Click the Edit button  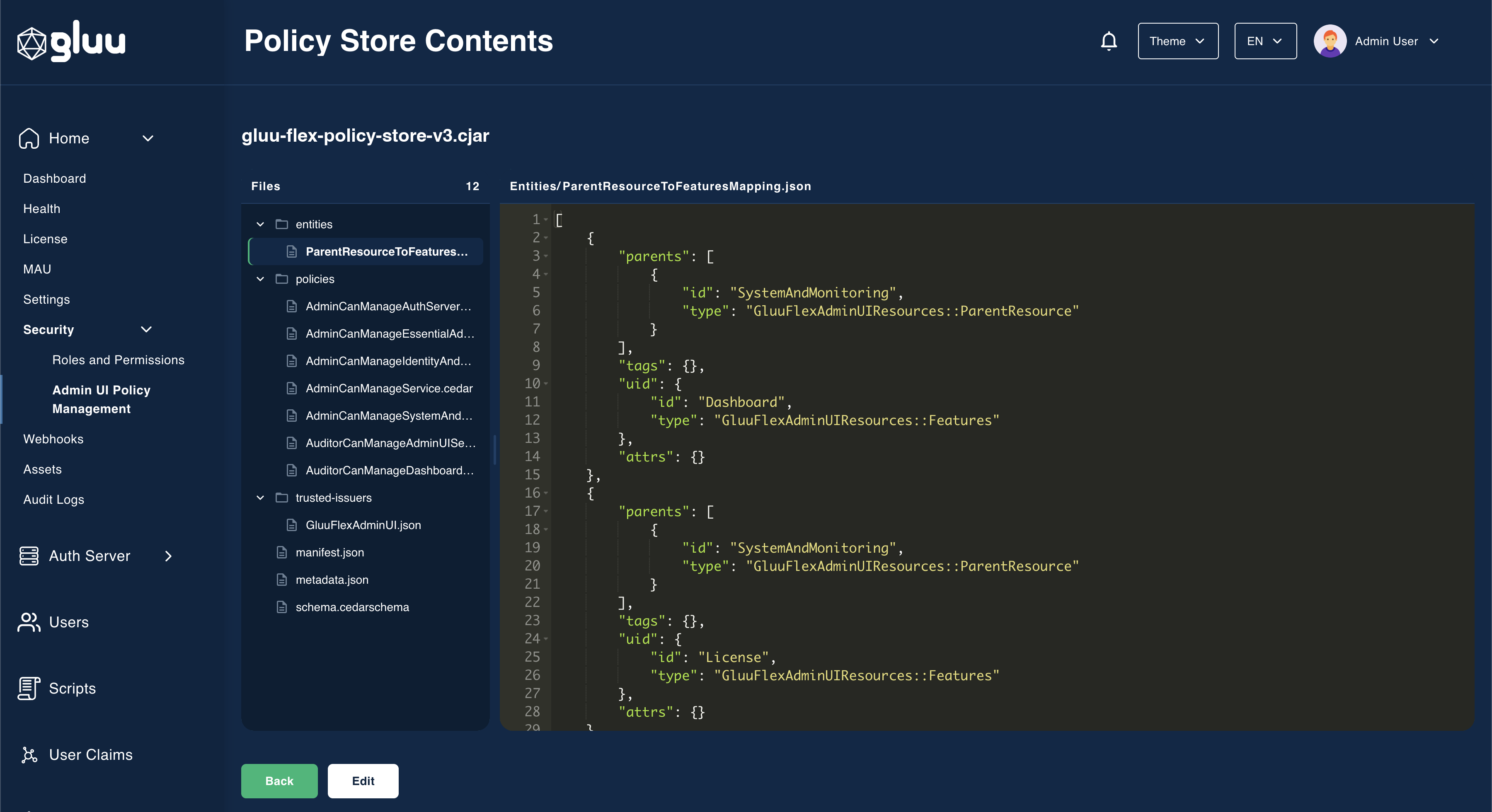tap(363, 781)
